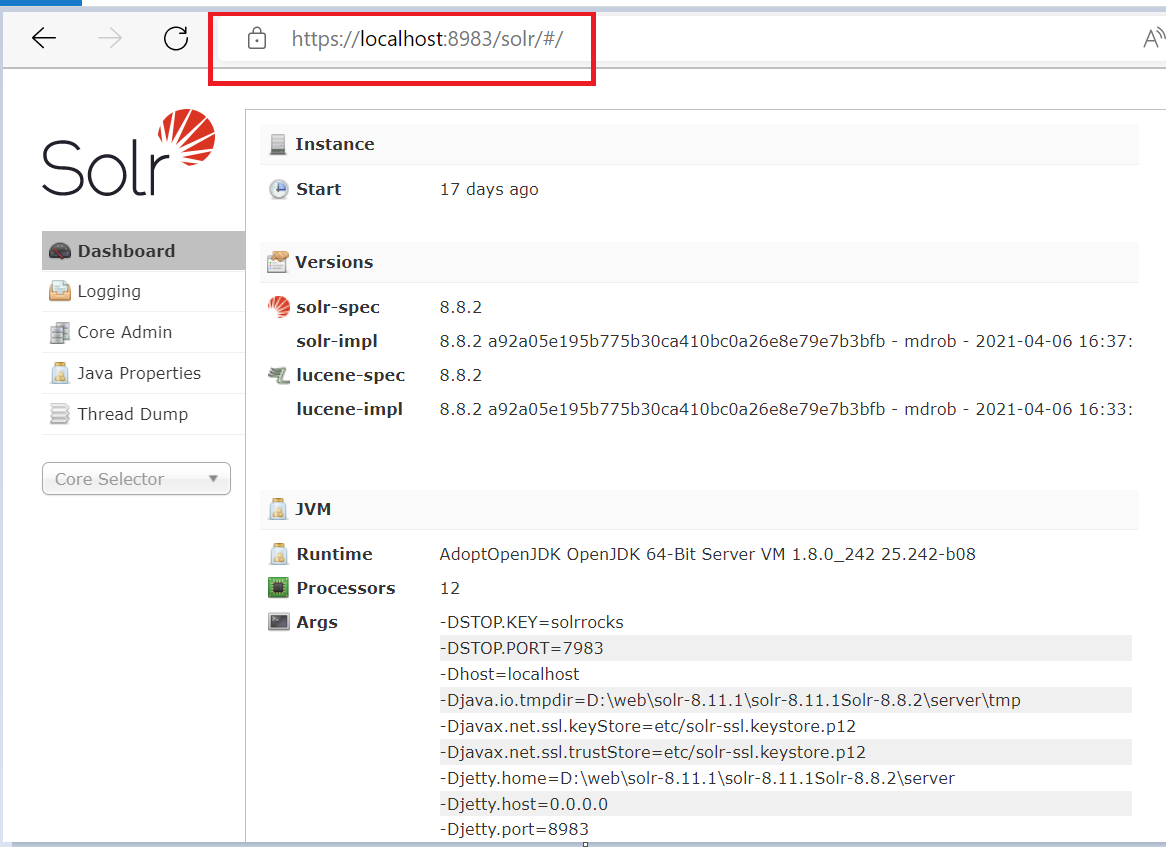
Task: Click the Versions section heading
Action: click(x=334, y=262)
